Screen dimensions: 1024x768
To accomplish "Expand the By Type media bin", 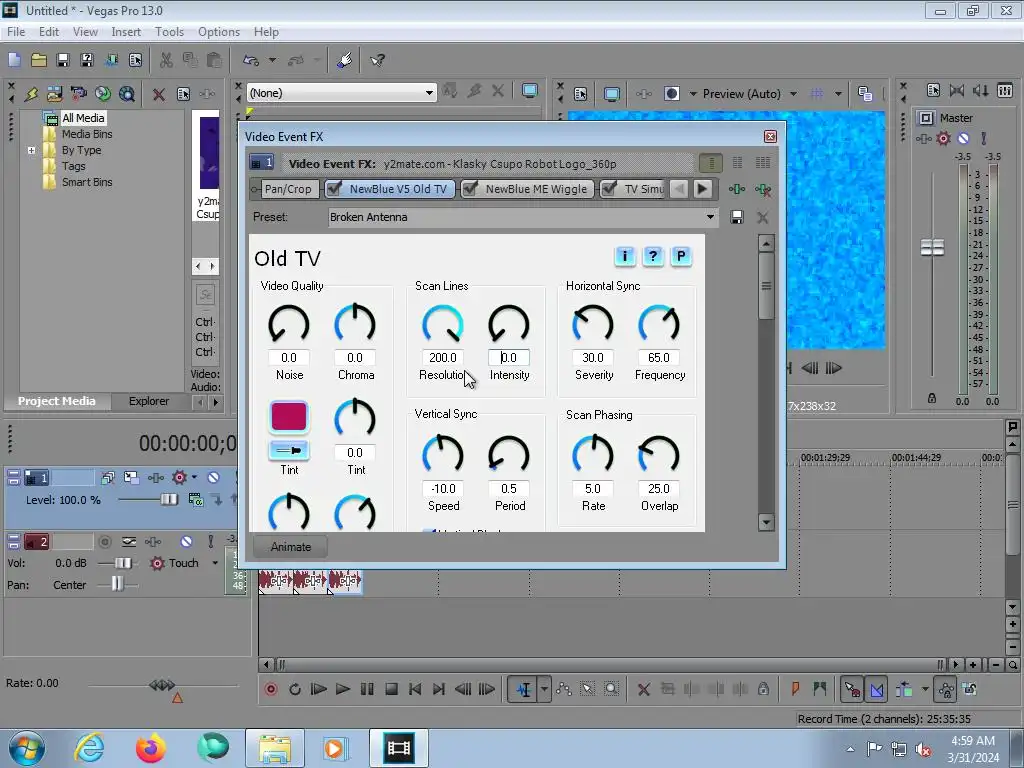I will [31, 150].
